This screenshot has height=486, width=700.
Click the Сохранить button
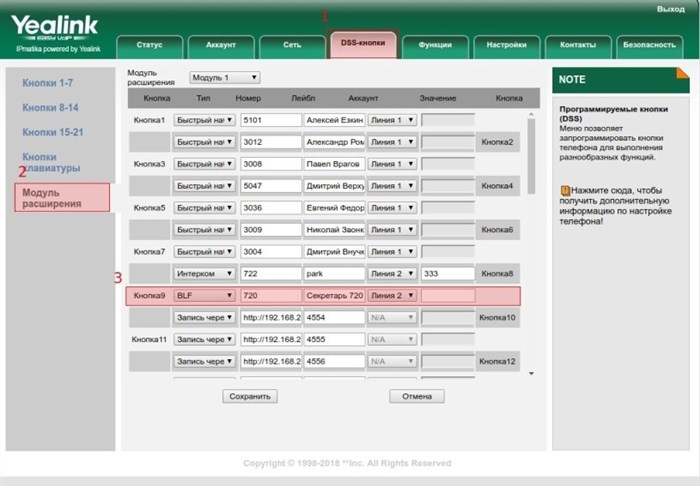[x=250, y=396]
